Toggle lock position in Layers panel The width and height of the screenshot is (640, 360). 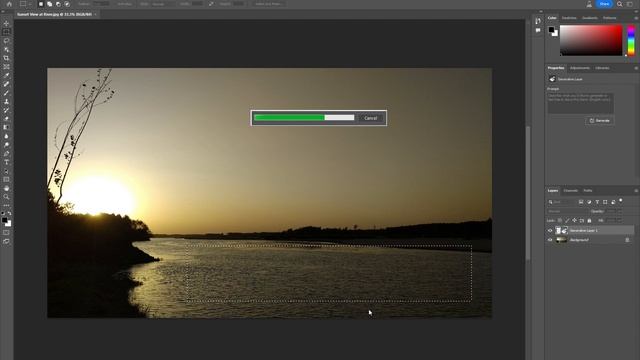point(574,220)
